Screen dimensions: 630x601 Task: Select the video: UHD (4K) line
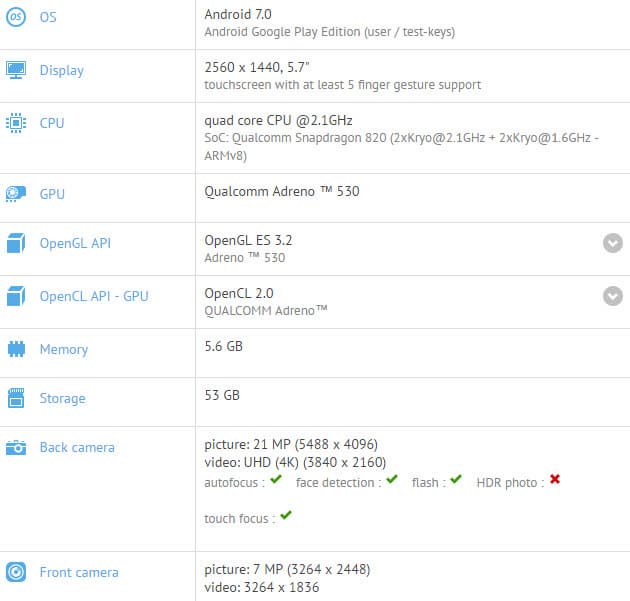tap(295, 462)
